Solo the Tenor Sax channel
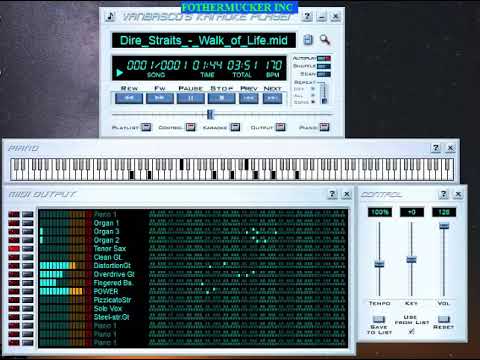Viewport: 480px width, 360px height. click(x=28, y=249)
